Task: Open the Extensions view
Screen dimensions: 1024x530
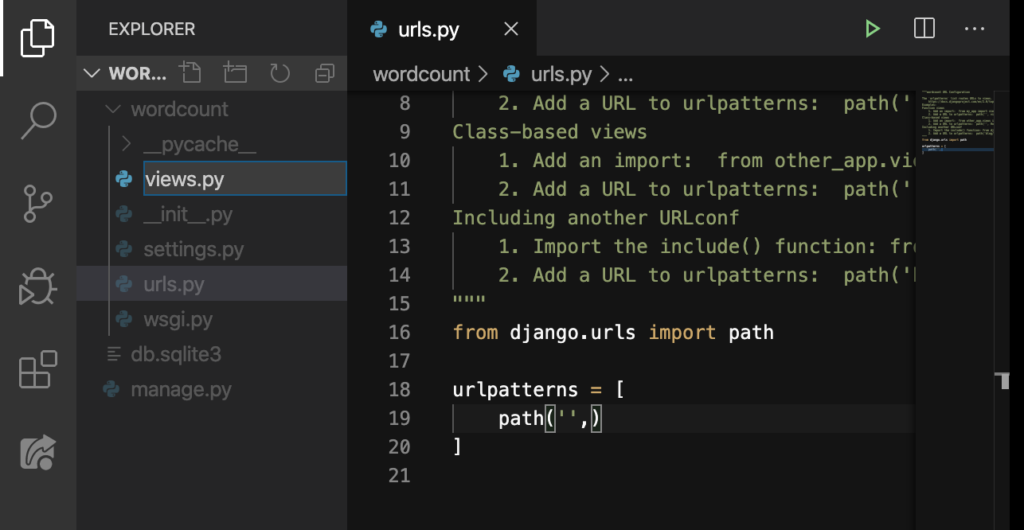Action: tap(38, 369)
